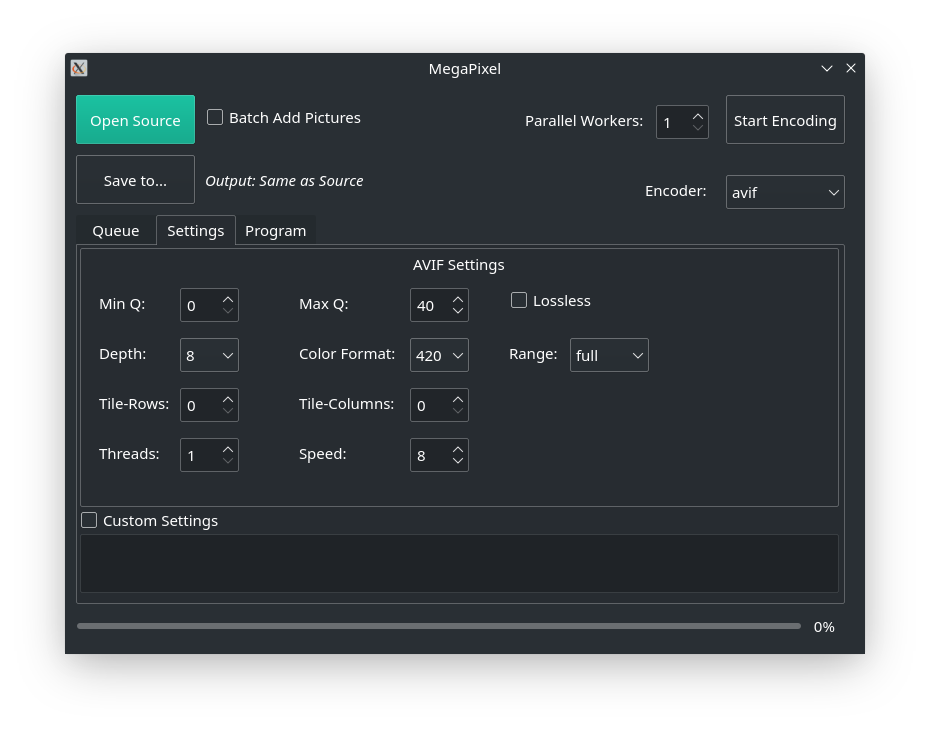Open the Save to... dialog

click(135, 180)
